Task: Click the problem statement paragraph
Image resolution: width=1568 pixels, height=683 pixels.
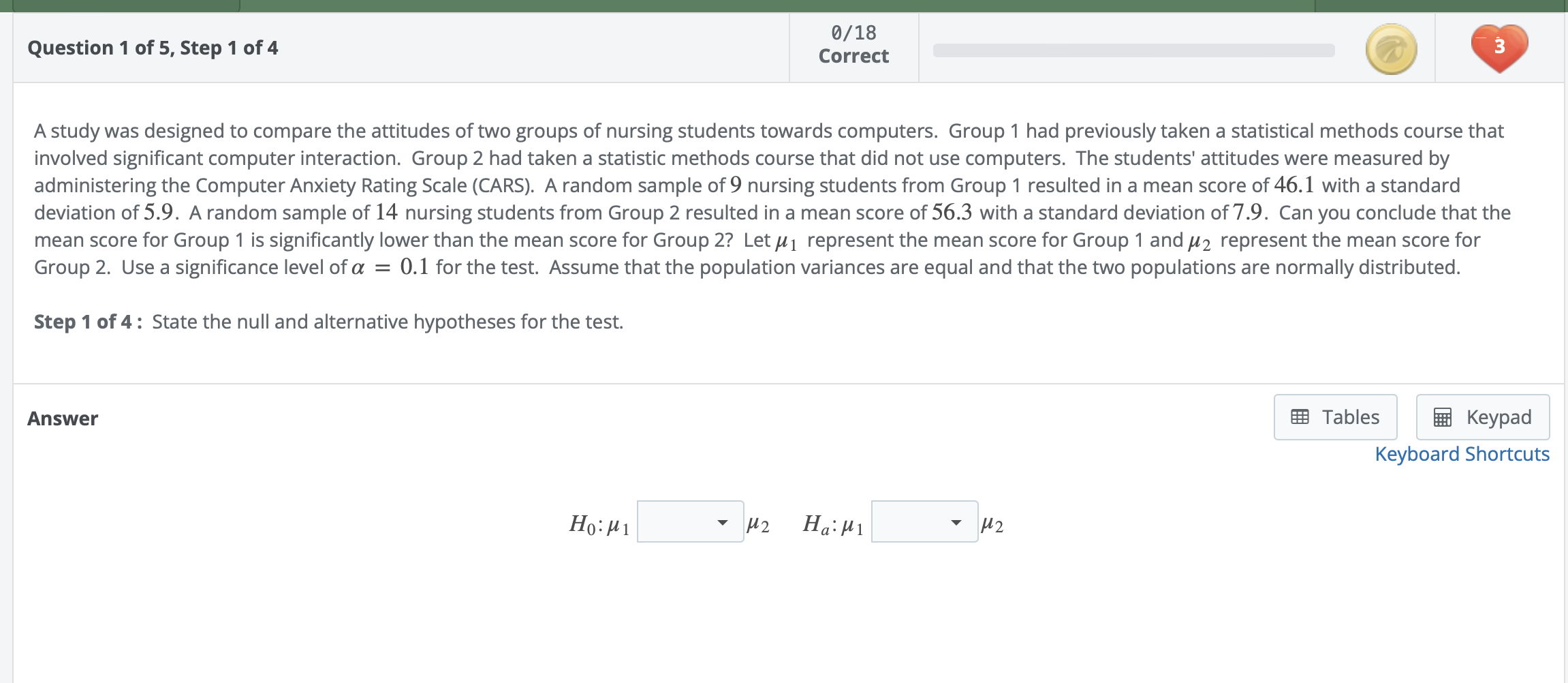Action: click(x=772, y=199)
